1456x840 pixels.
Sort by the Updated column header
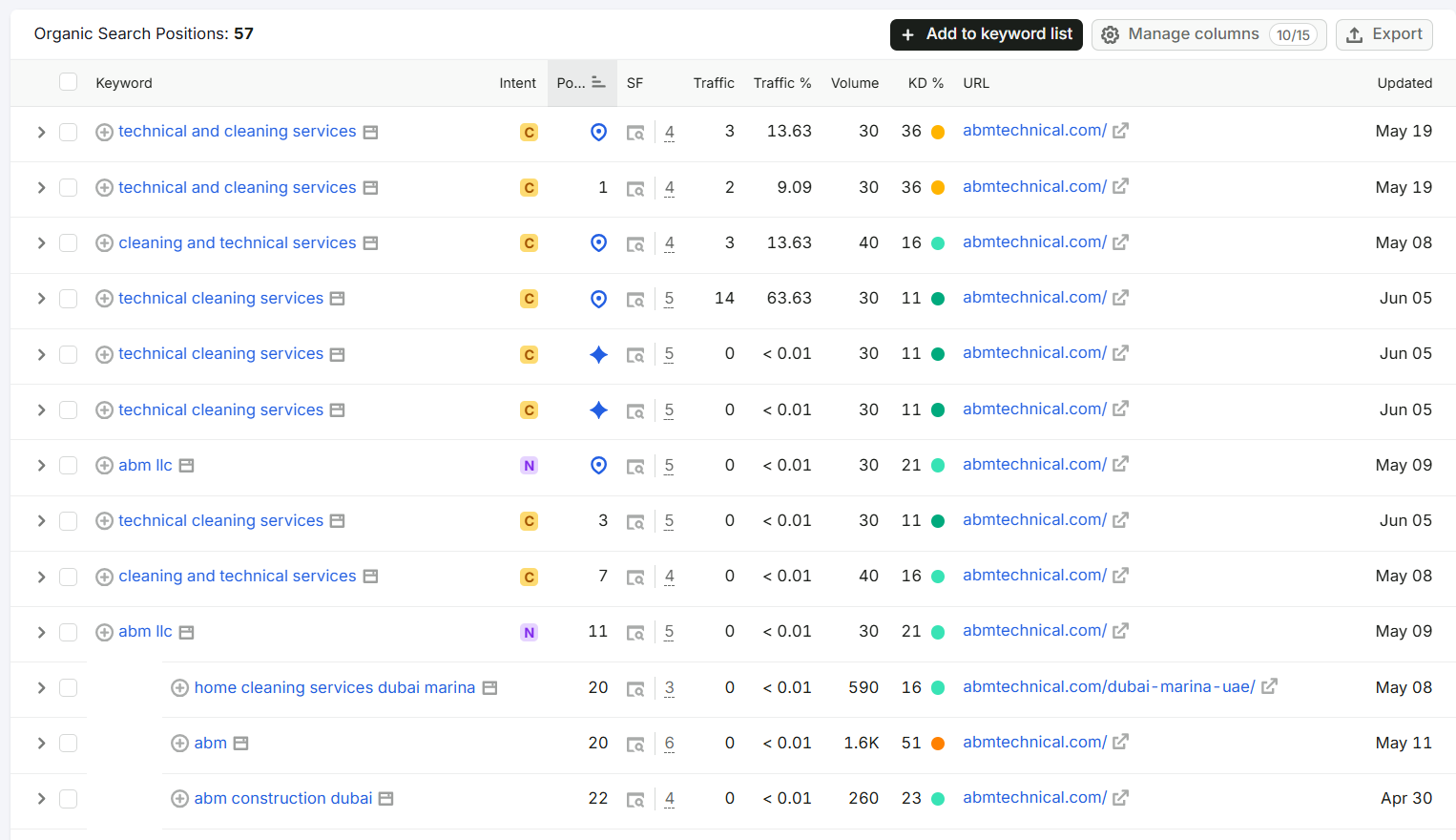coord(1404,83)
